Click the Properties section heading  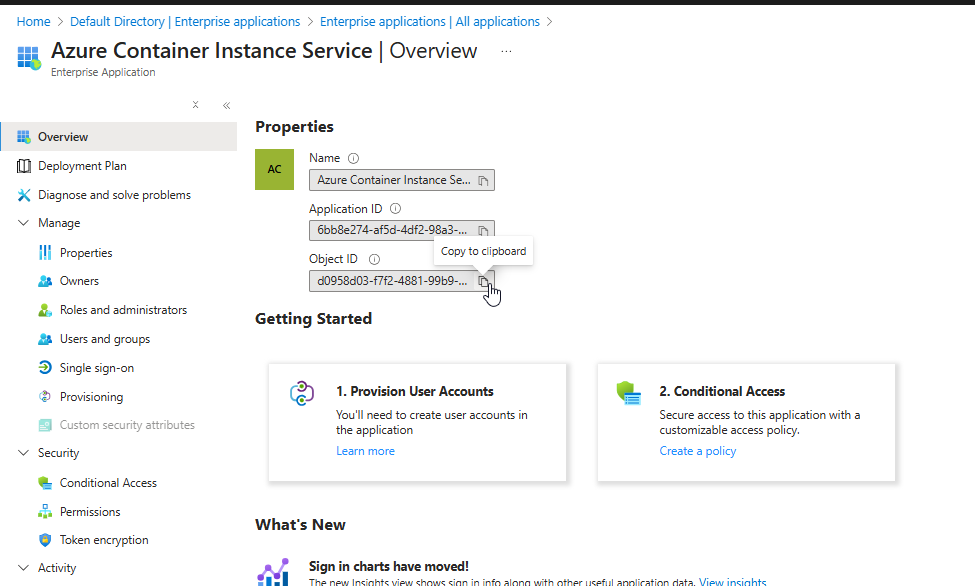(x=294, y=127)
